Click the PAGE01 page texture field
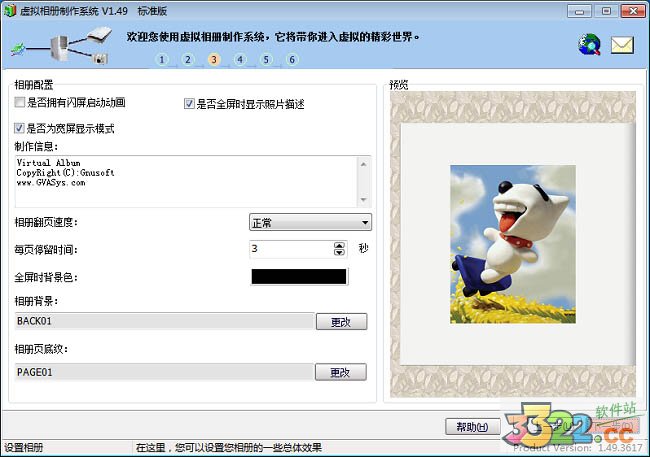Viewport: 650px width, 457px height. pyautogui.click(x=164, y=372)
